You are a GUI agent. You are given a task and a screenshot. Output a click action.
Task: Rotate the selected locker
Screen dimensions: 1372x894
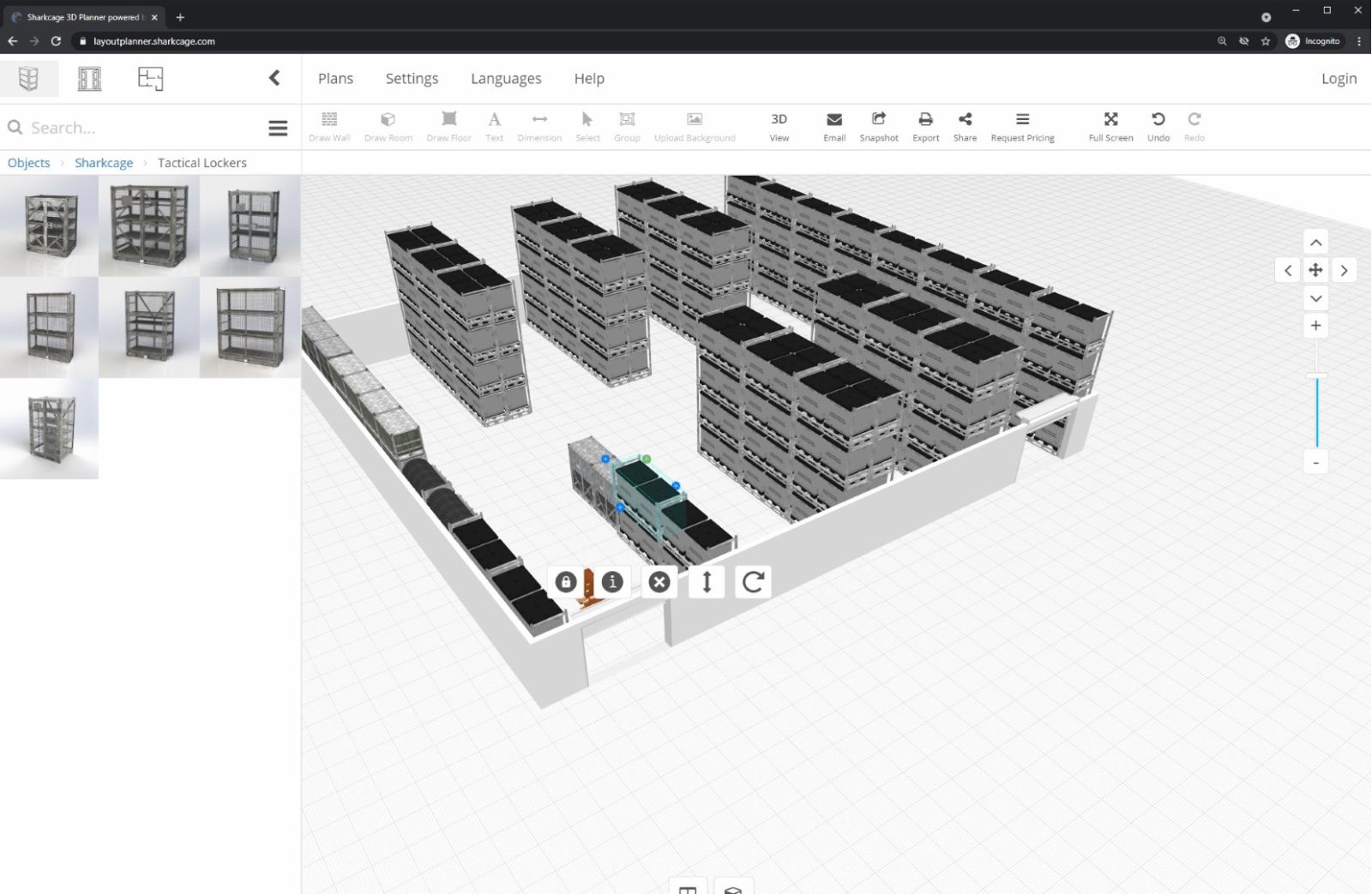tap(752, 582)
